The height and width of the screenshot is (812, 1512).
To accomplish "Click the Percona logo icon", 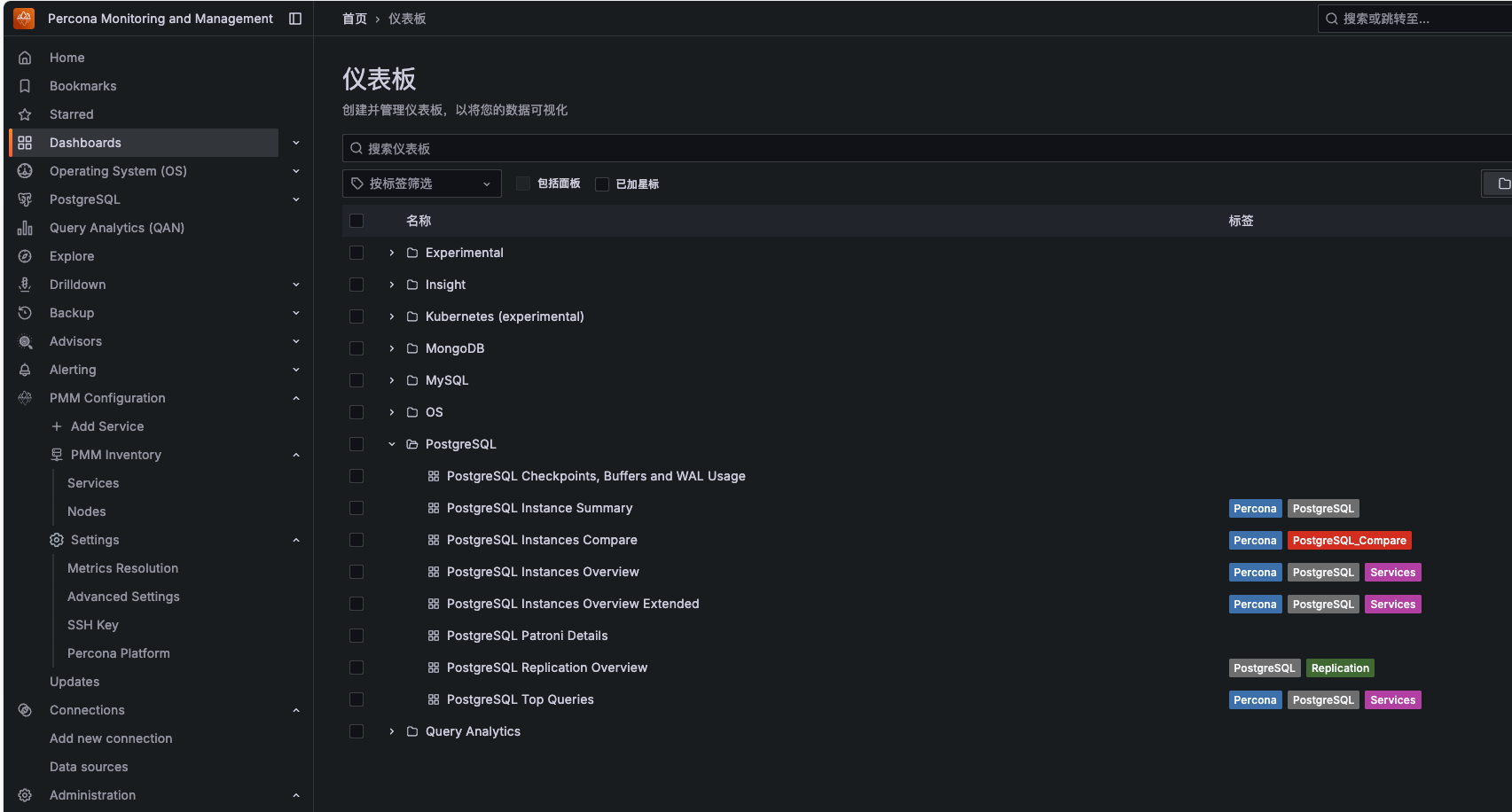I will [x=24, y=19].
